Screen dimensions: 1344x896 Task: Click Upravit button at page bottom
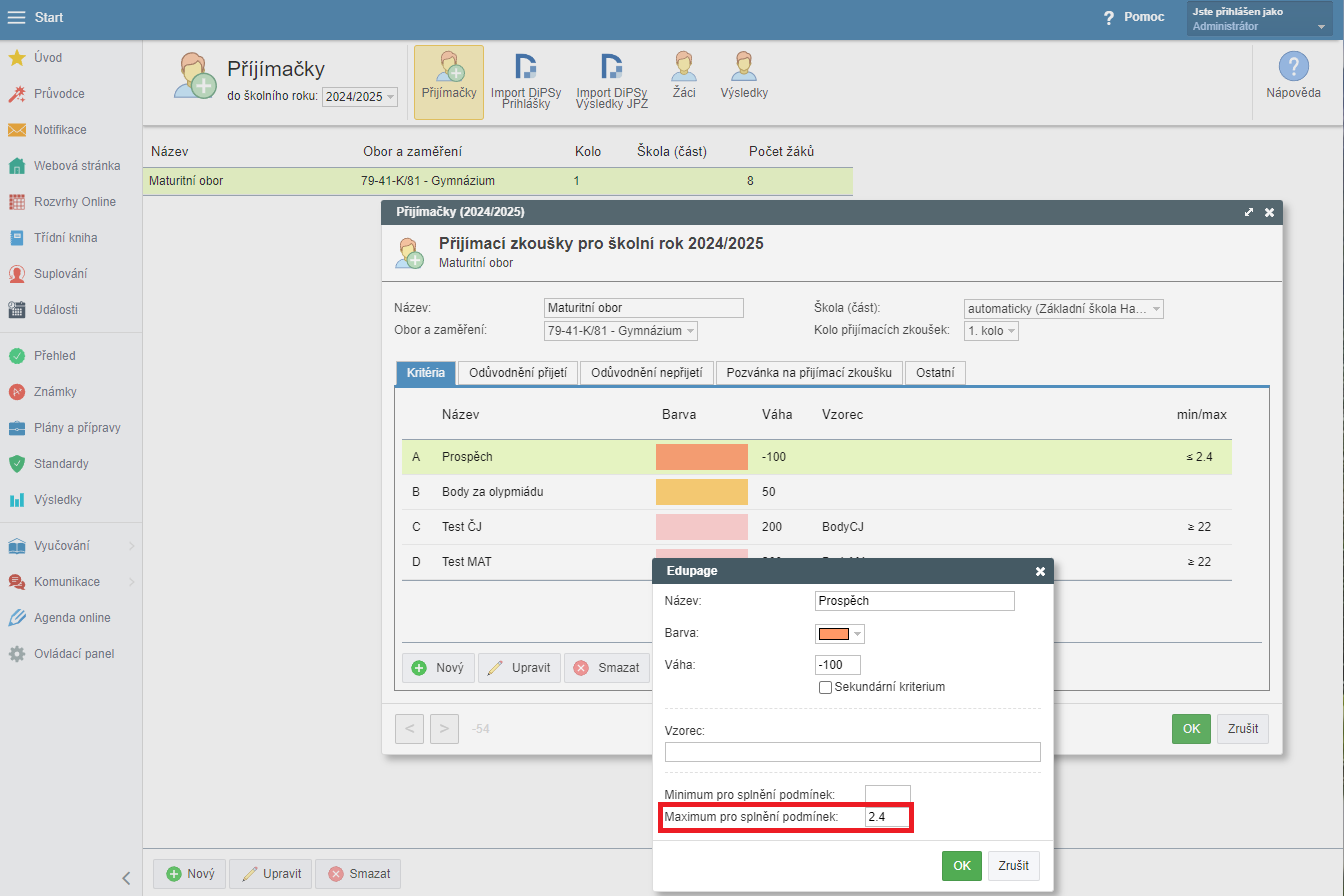(x=270, y=874)
